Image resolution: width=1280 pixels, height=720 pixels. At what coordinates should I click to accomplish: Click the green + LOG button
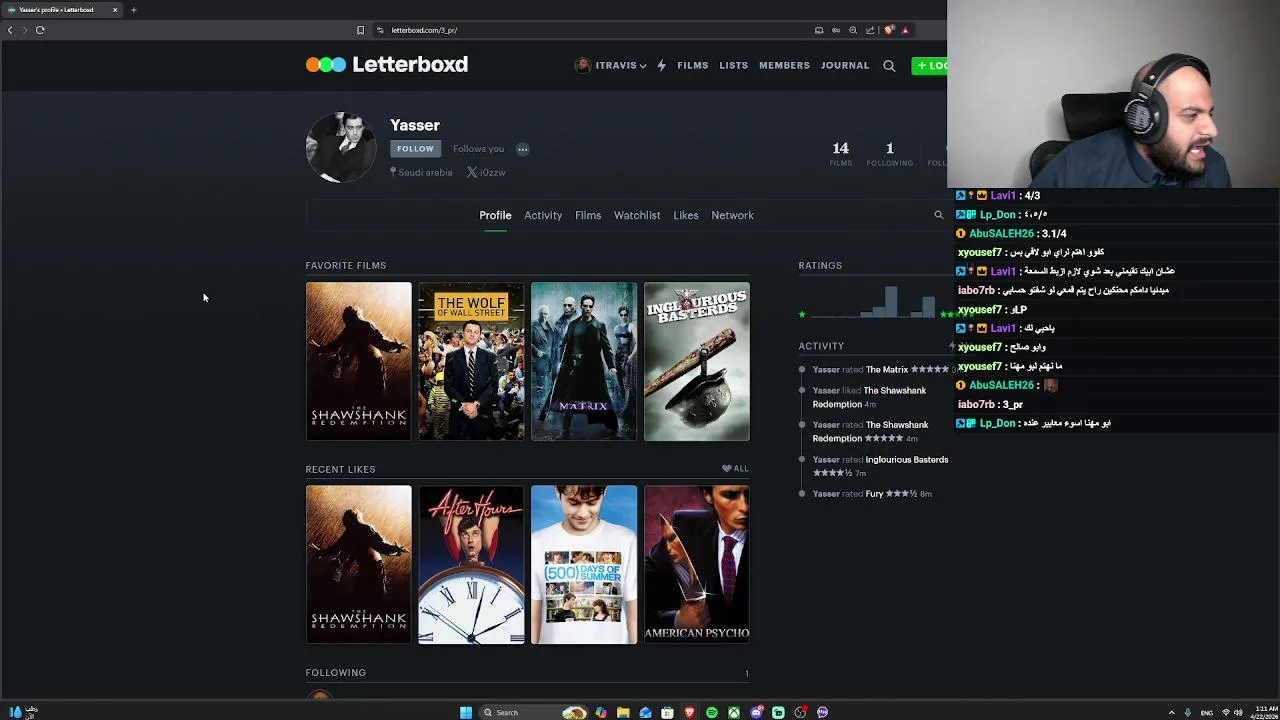pyautogui.click(x=930, y=65)
